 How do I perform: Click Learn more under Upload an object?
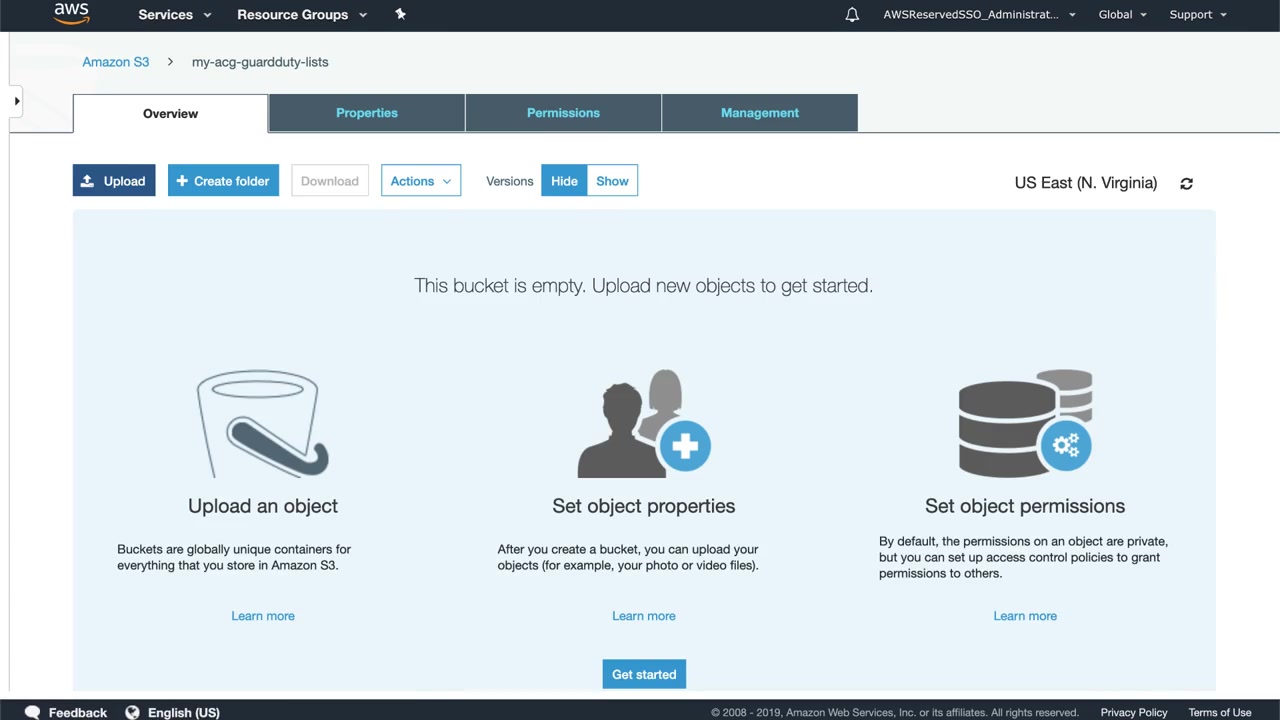pos(263,616)
